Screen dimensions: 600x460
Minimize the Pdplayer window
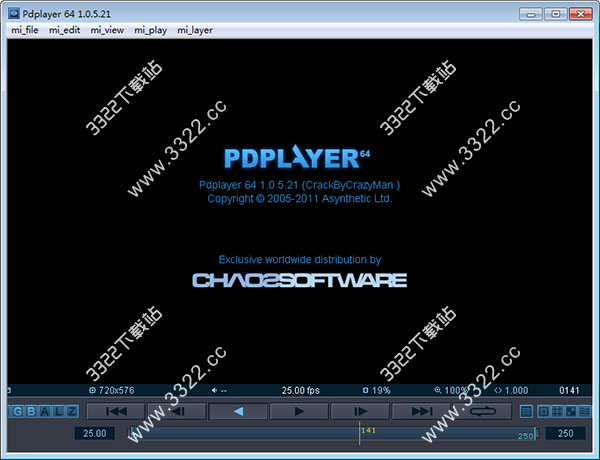coord(531,14)
